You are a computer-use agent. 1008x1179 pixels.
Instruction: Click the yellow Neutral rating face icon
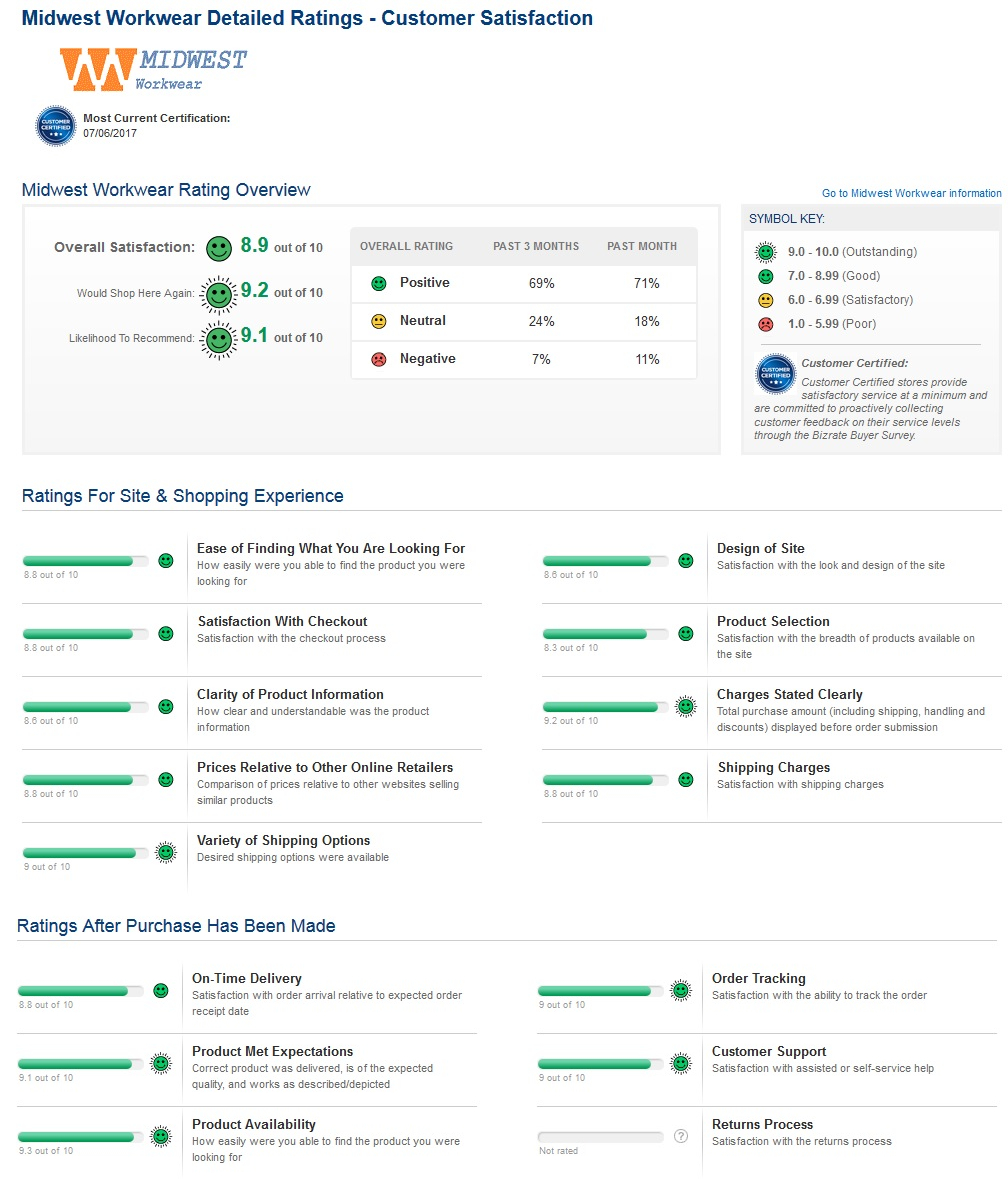point(378,321)
